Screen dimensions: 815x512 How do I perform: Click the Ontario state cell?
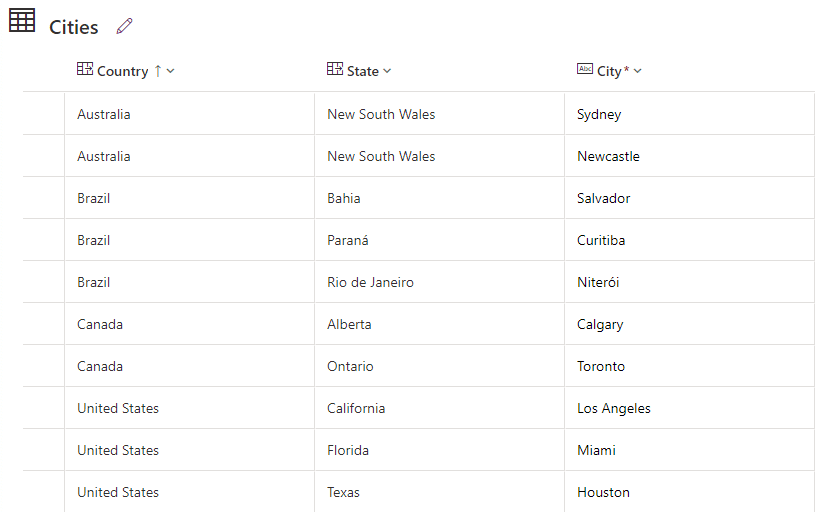pos(350,366)
